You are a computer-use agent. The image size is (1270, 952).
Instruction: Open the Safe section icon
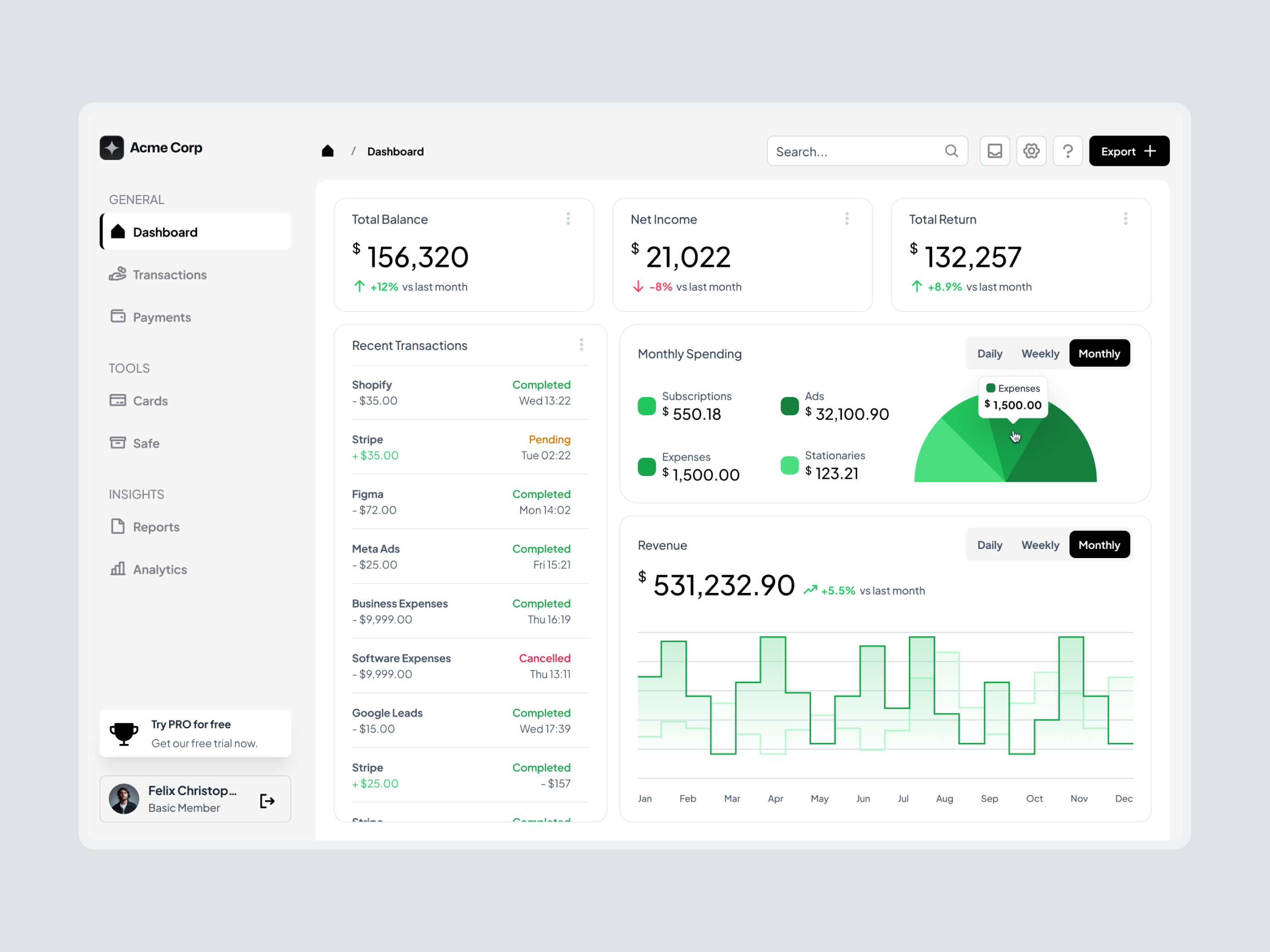(x=117, y=442)
